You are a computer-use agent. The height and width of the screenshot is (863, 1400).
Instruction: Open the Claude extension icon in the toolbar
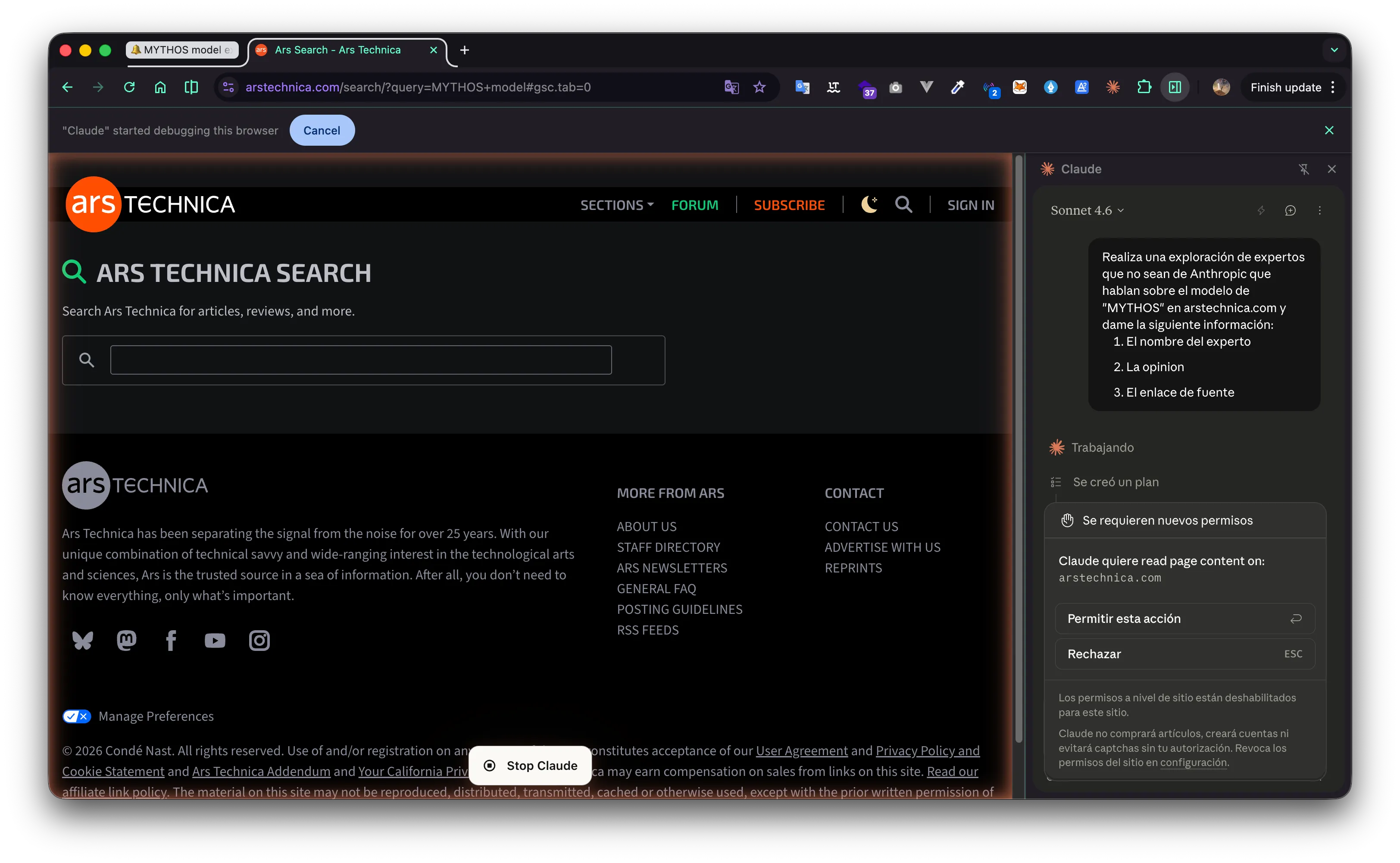tap(1113, 88)
